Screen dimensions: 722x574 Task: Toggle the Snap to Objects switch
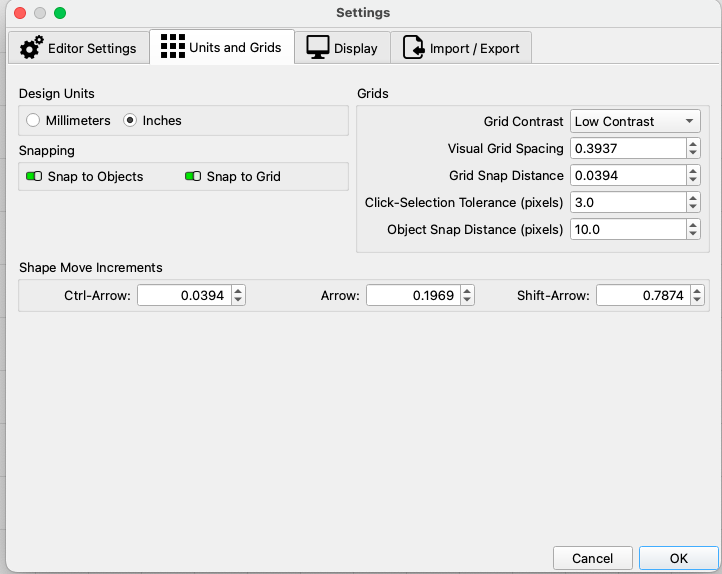point(34,177)
